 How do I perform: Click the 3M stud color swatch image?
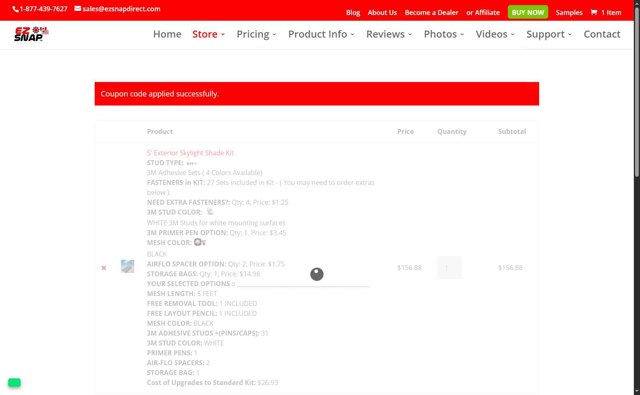[x=210, y=211]
